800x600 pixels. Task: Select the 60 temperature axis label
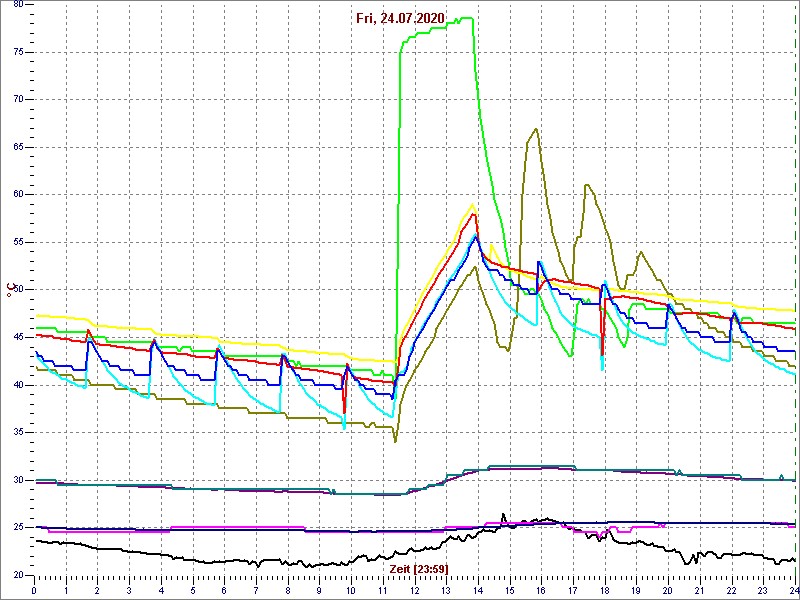coord(19,194)
